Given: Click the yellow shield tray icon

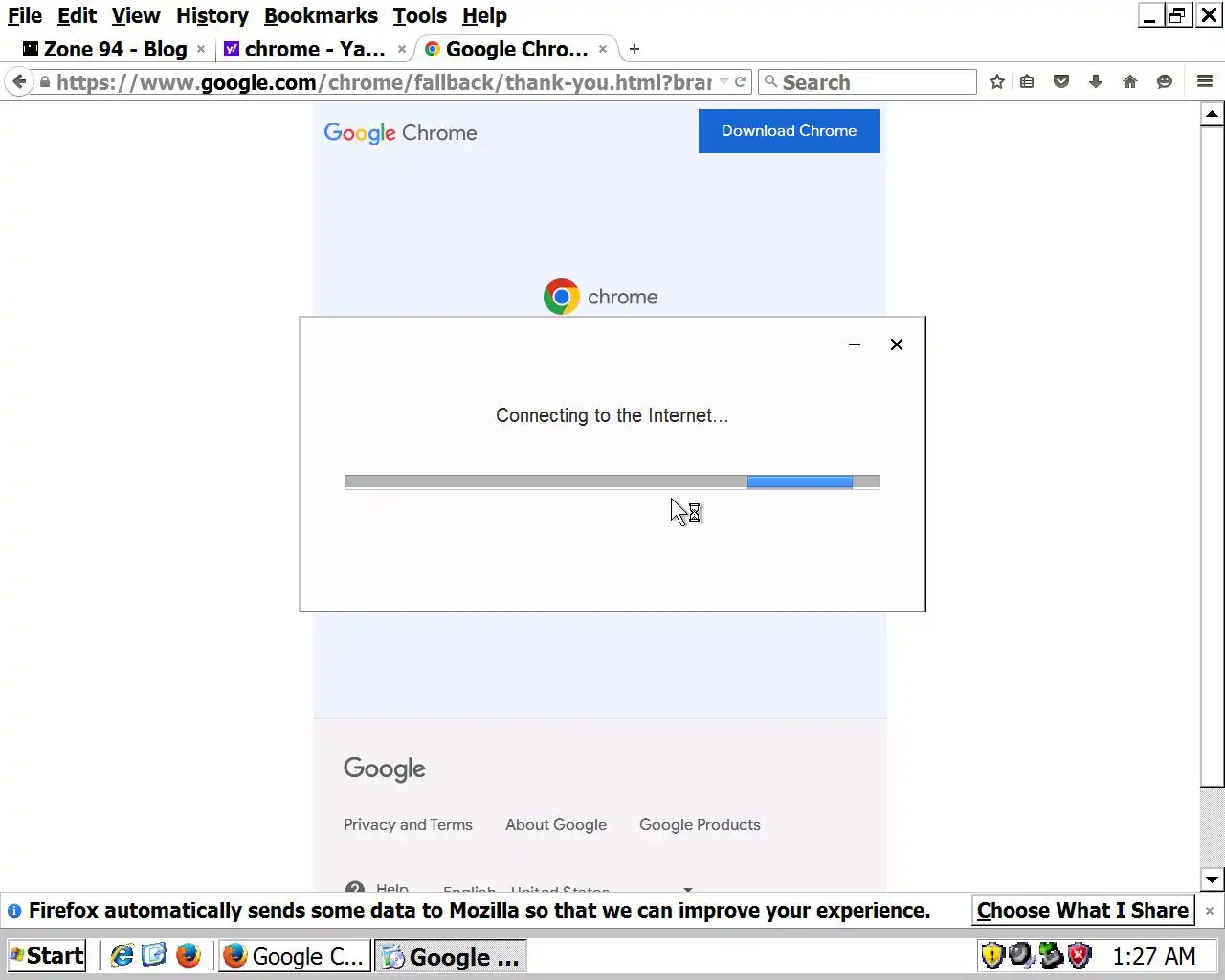Looking at the screenshot, I should point(992,955).
